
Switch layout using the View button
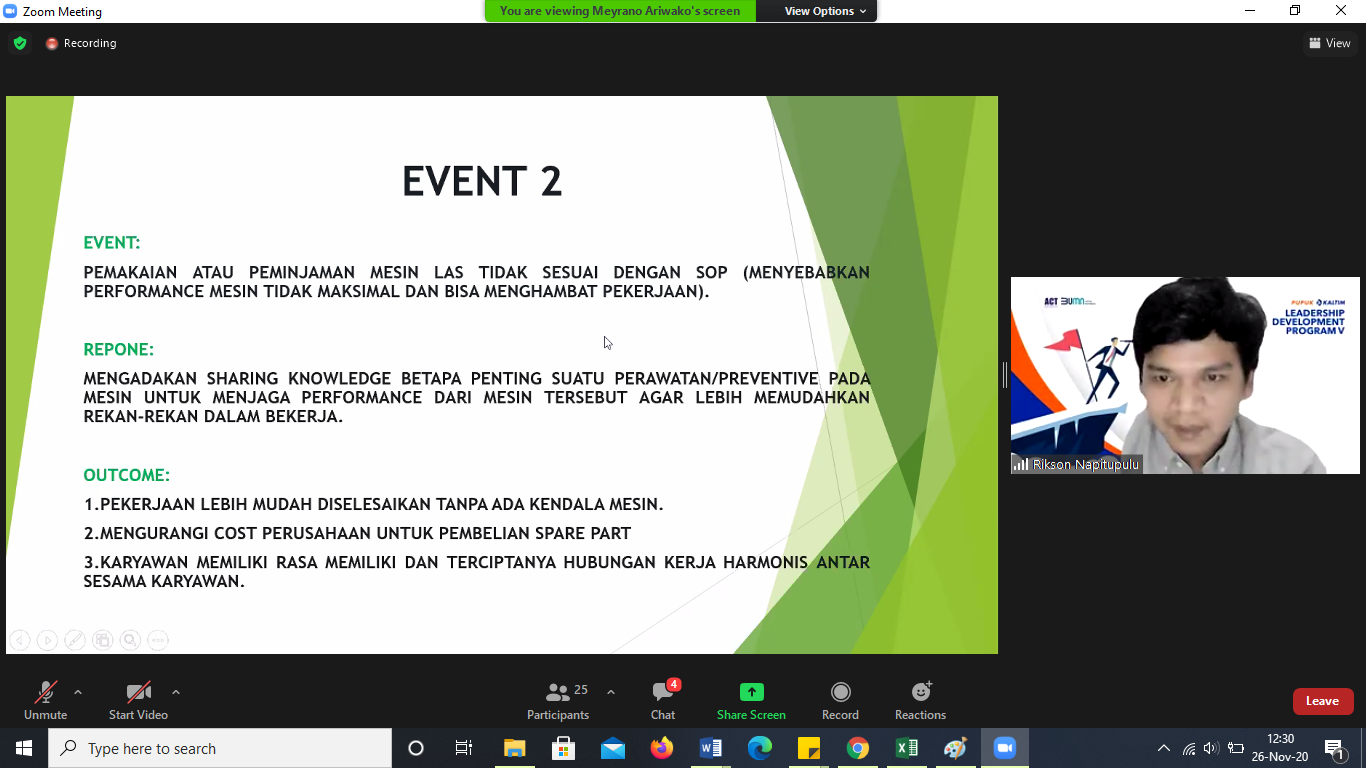point(1329,43)
